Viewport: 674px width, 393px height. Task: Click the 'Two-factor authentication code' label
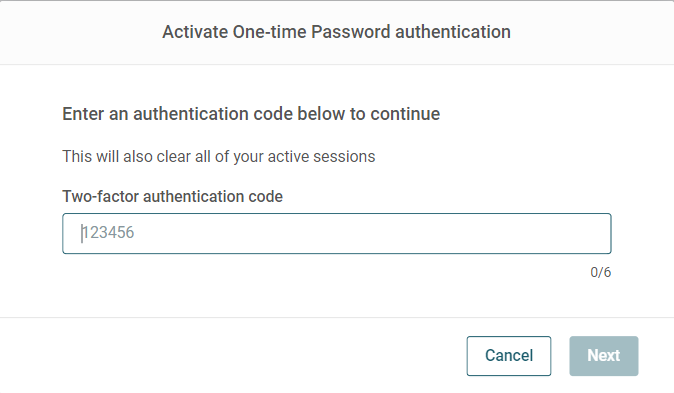[x=172, y=196]
